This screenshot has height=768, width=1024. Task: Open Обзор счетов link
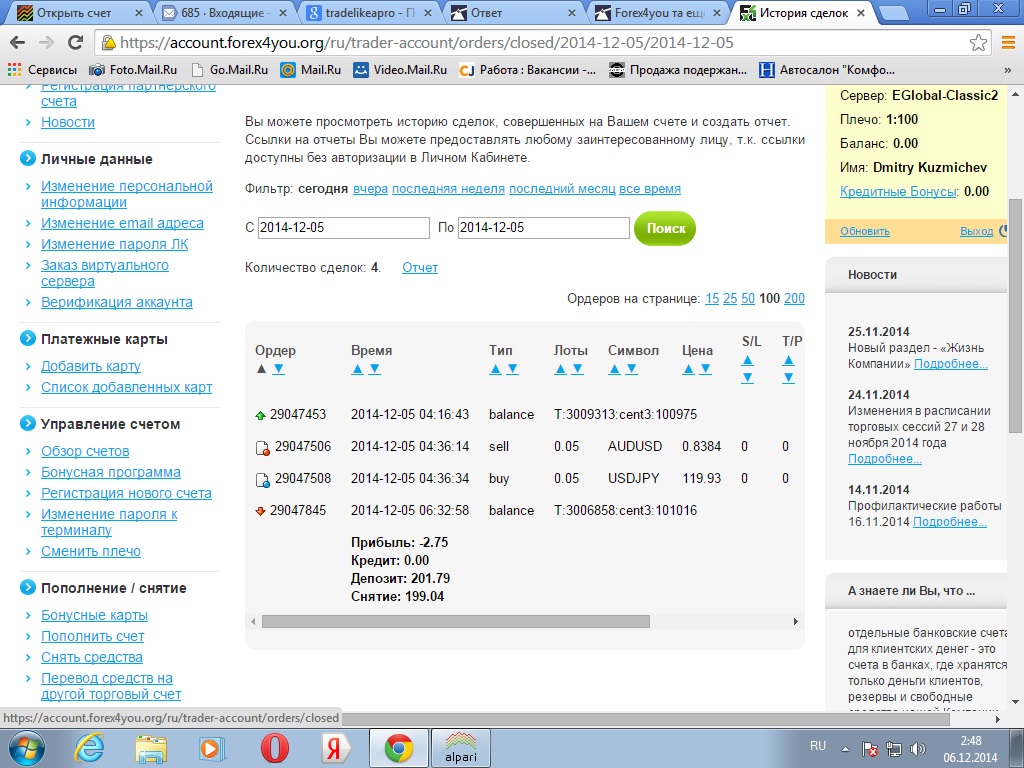[x=85, y=451]
